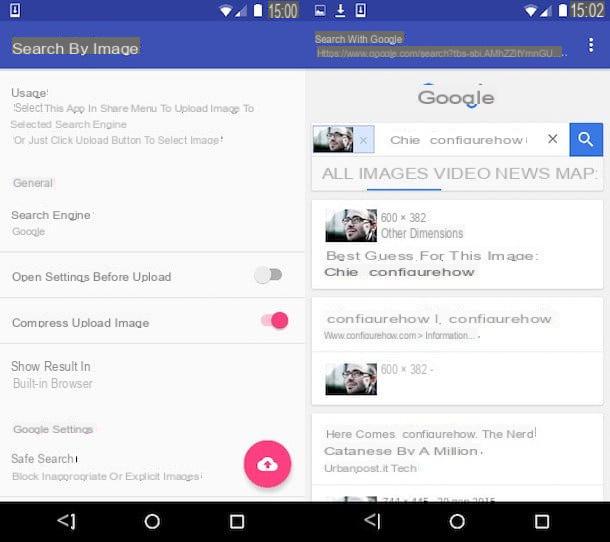This screenshot has width=610, height=542.
Task: Clear the search query with the X
Action: point(552,139)
